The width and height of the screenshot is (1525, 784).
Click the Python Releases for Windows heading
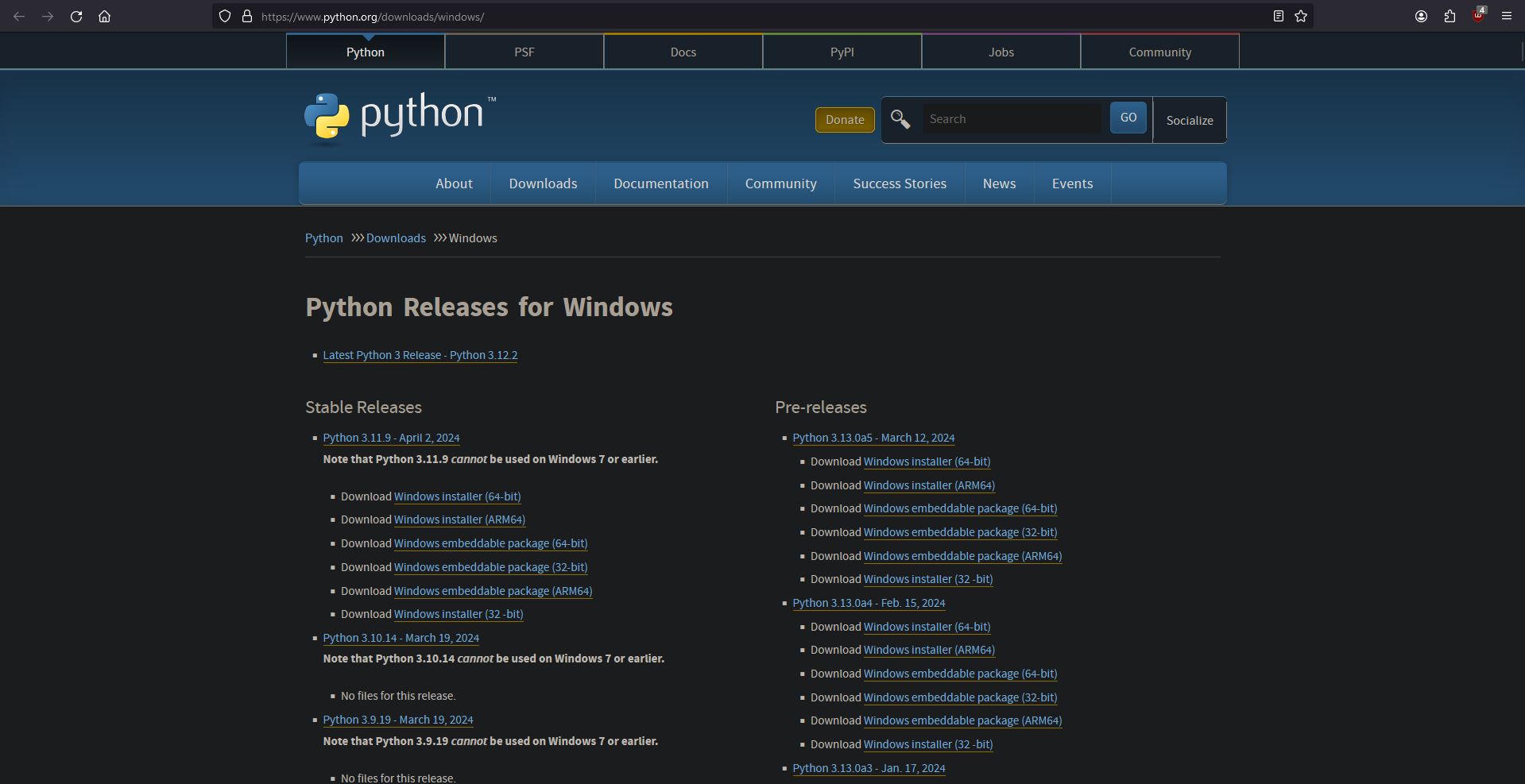tap(490, 307)
